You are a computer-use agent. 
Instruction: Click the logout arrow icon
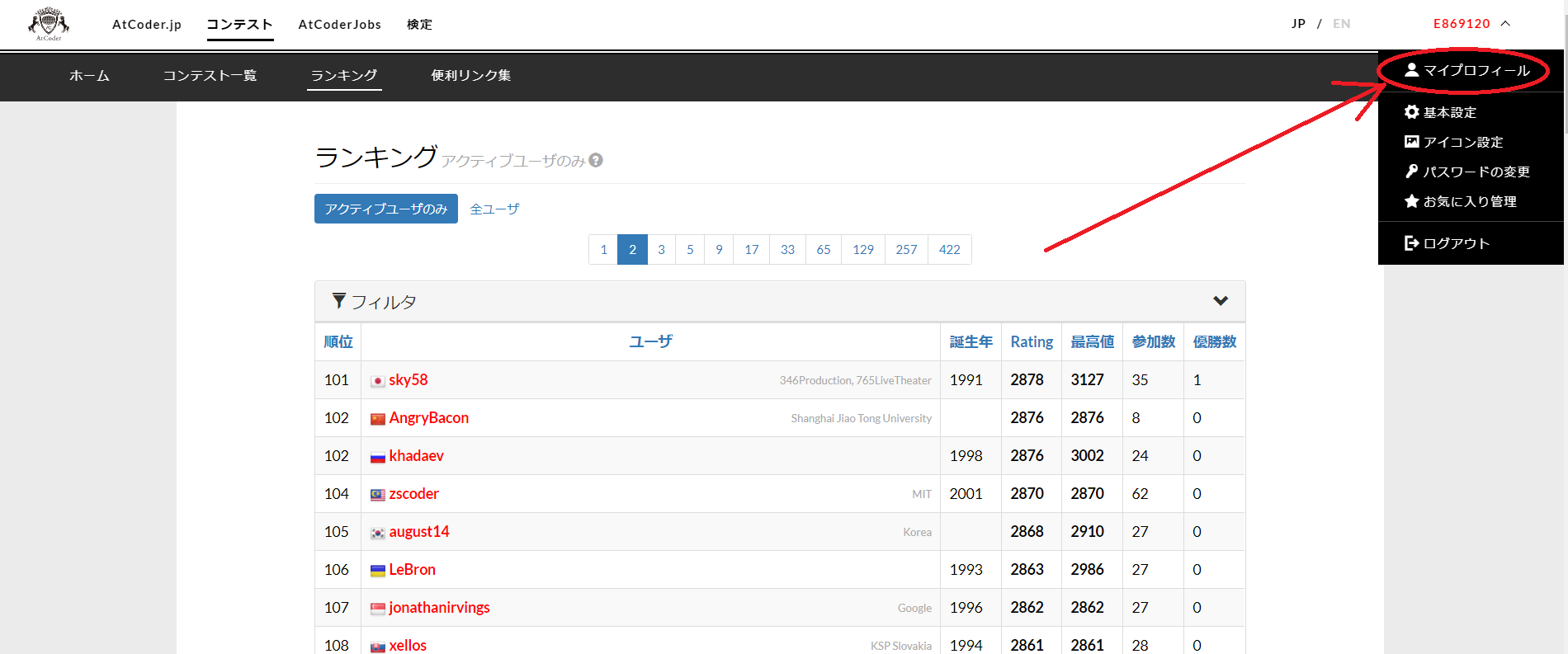[1412, 243]
